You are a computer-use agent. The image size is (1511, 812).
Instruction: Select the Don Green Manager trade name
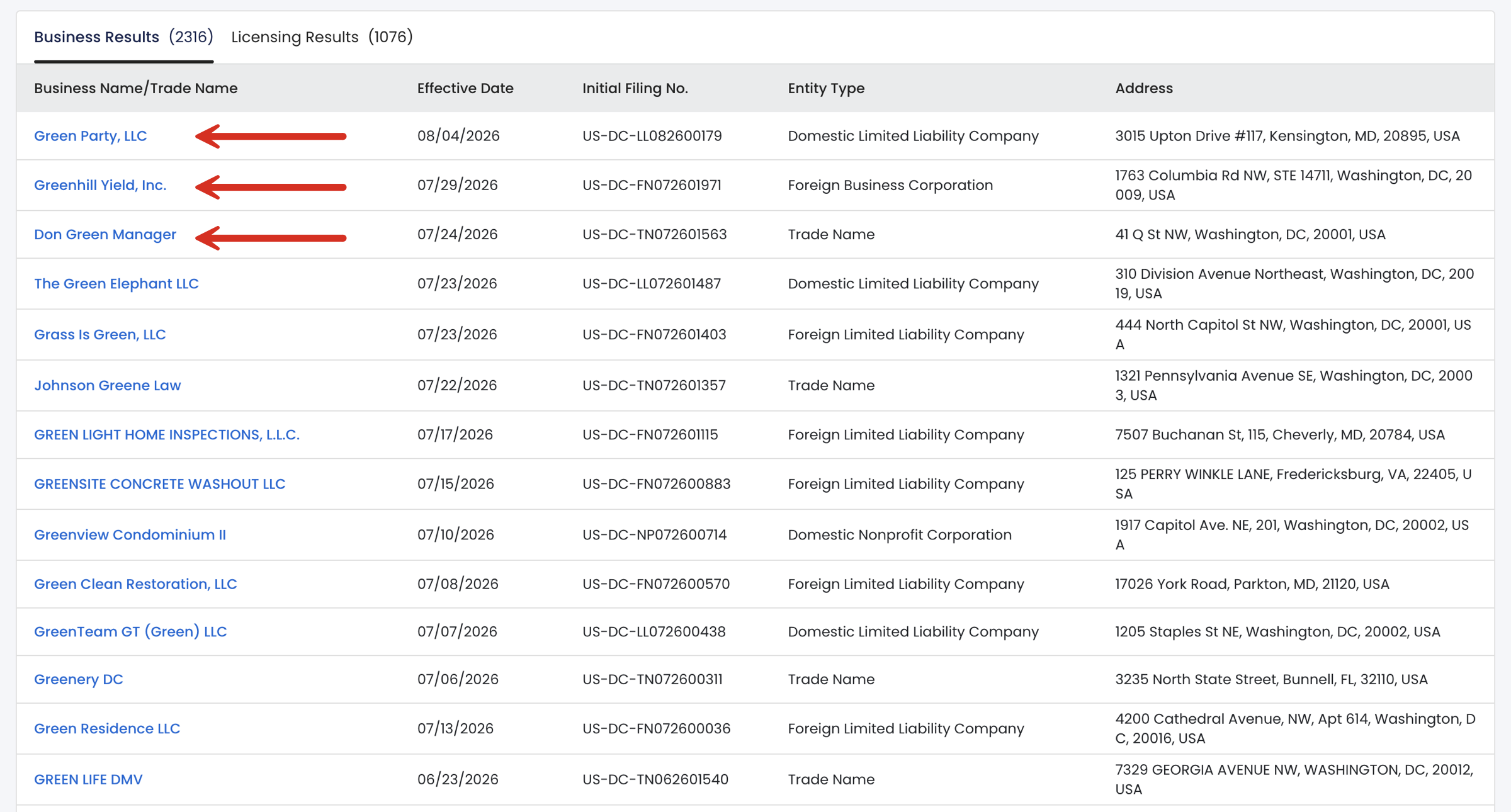pos(105,234)
